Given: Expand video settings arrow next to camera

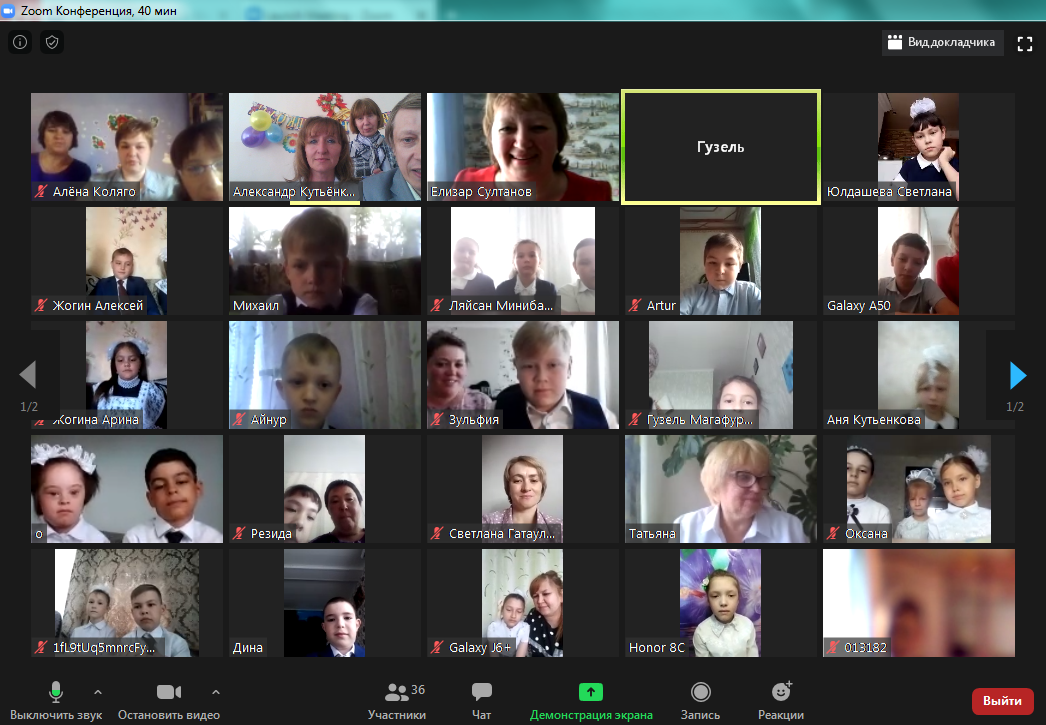Looking at the screenshot, I should point(216,692).
